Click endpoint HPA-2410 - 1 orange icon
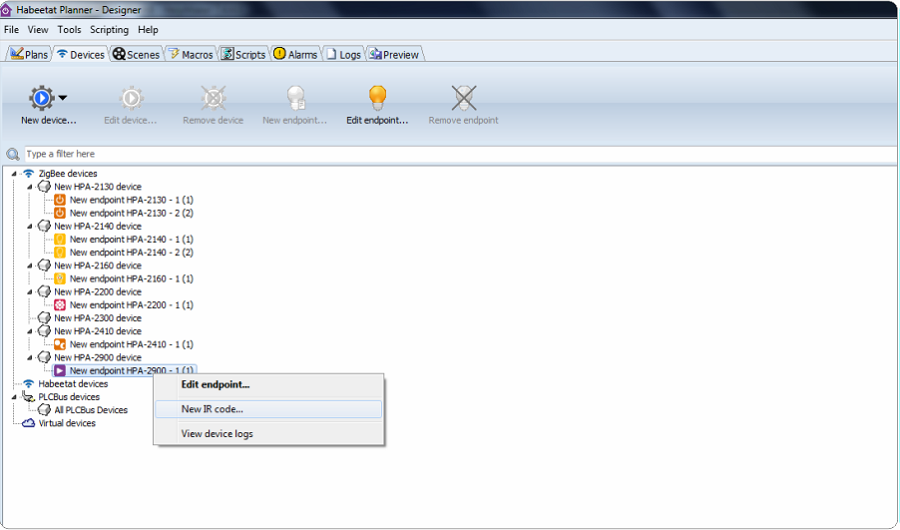 click(x=60, y=345)
